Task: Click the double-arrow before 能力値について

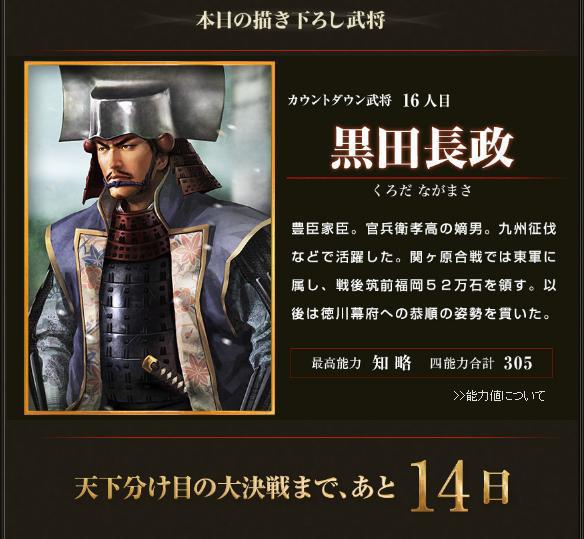Action: [460, 396]
